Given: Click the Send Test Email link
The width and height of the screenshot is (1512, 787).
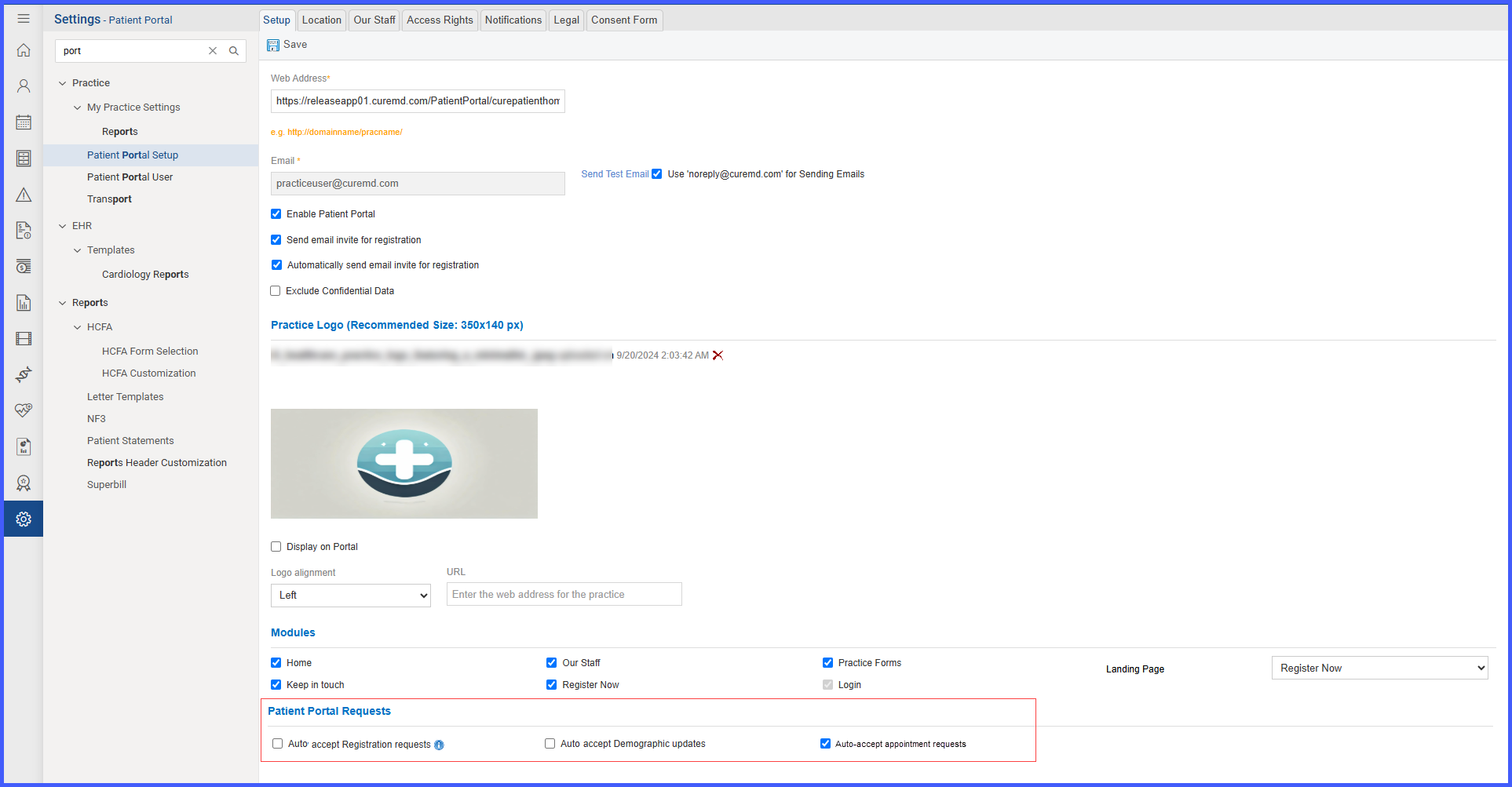Looking at the screenshot, I should click(x=615, y=174).
